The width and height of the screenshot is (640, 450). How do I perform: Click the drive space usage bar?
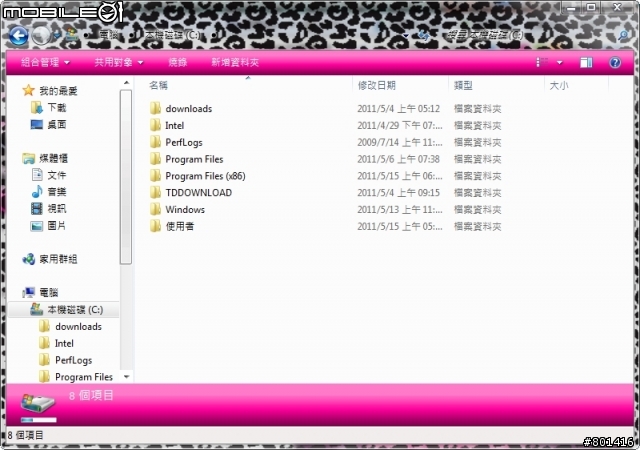39,420
